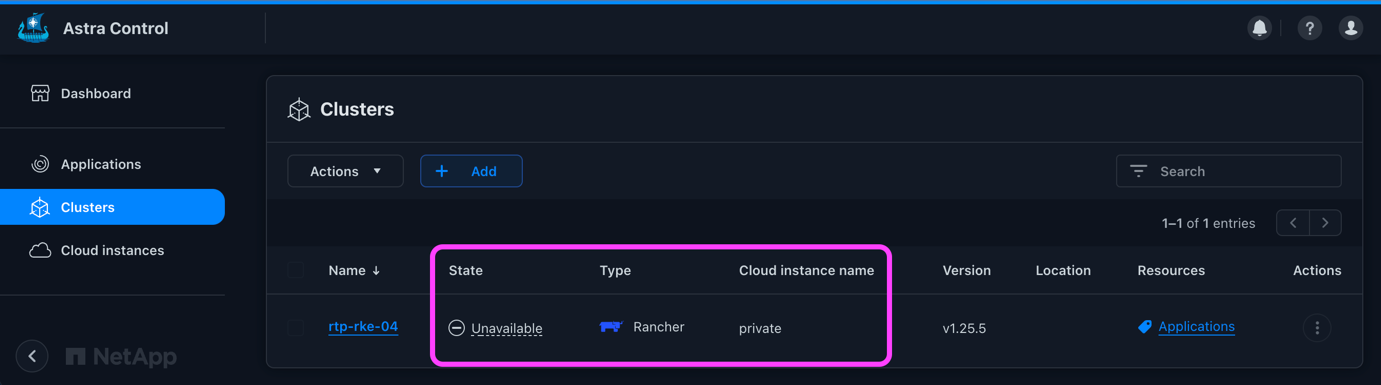Click the Astra Control logo
The image size is (1381, 385).
[x=34, y=28]
